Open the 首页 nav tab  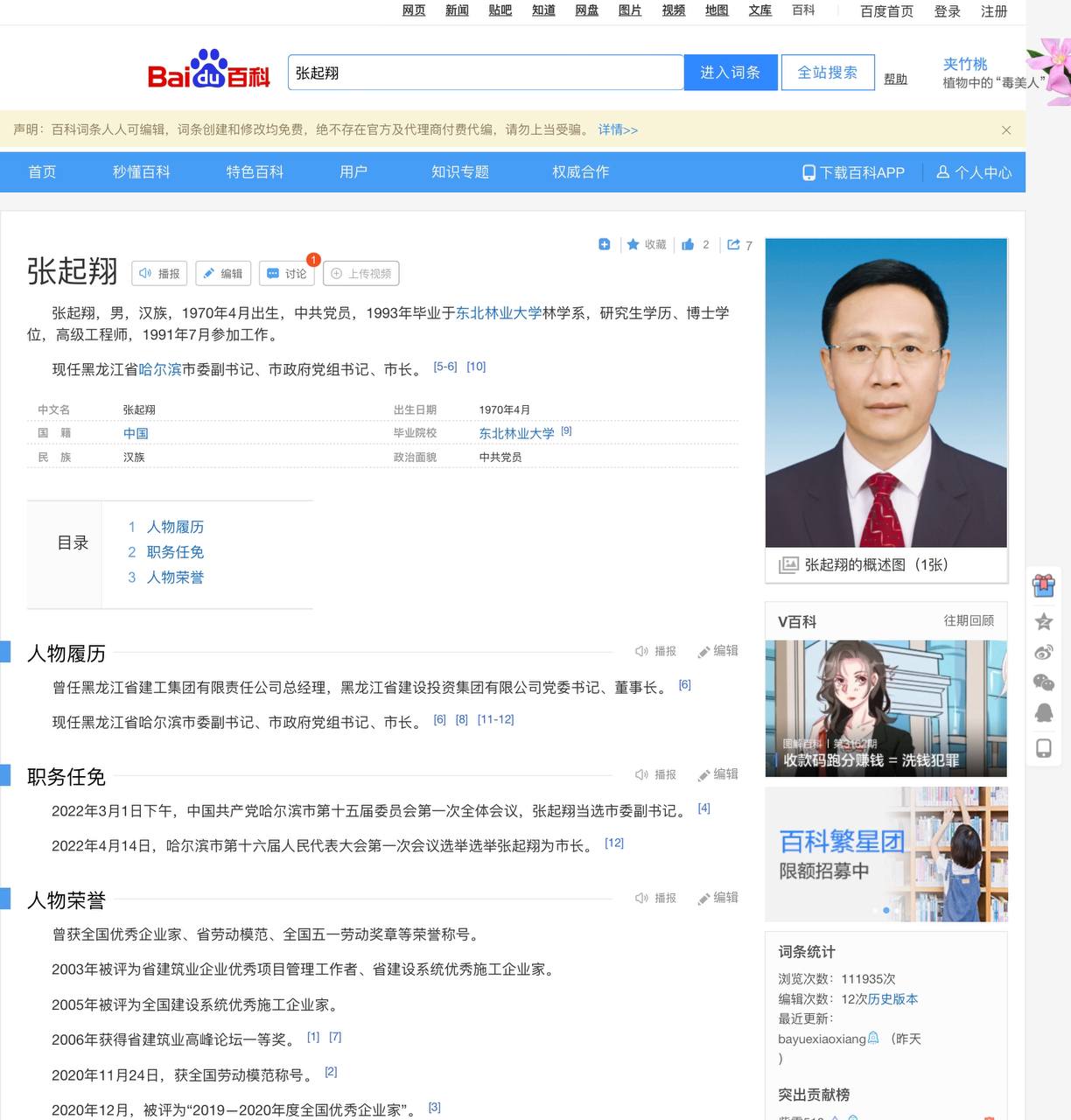click(x=42, y=171)
